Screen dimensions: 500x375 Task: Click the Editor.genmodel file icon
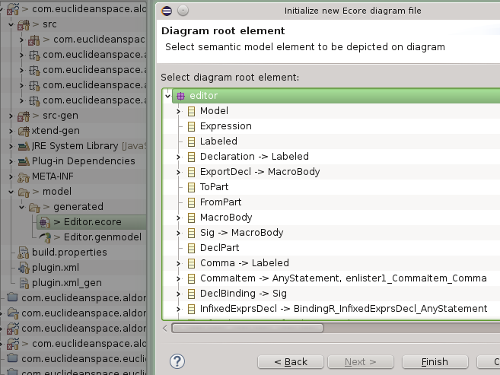tap(45, 237)
